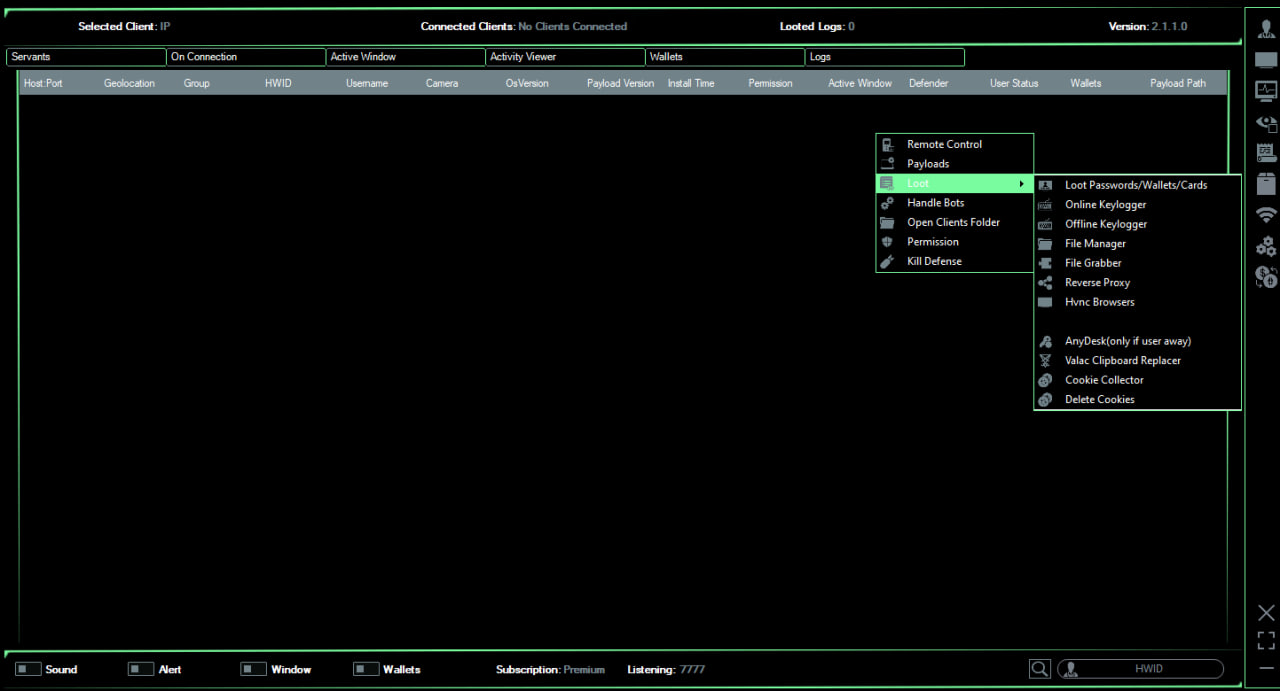Open the Activity Viewer tab

(x=566, y=57)
